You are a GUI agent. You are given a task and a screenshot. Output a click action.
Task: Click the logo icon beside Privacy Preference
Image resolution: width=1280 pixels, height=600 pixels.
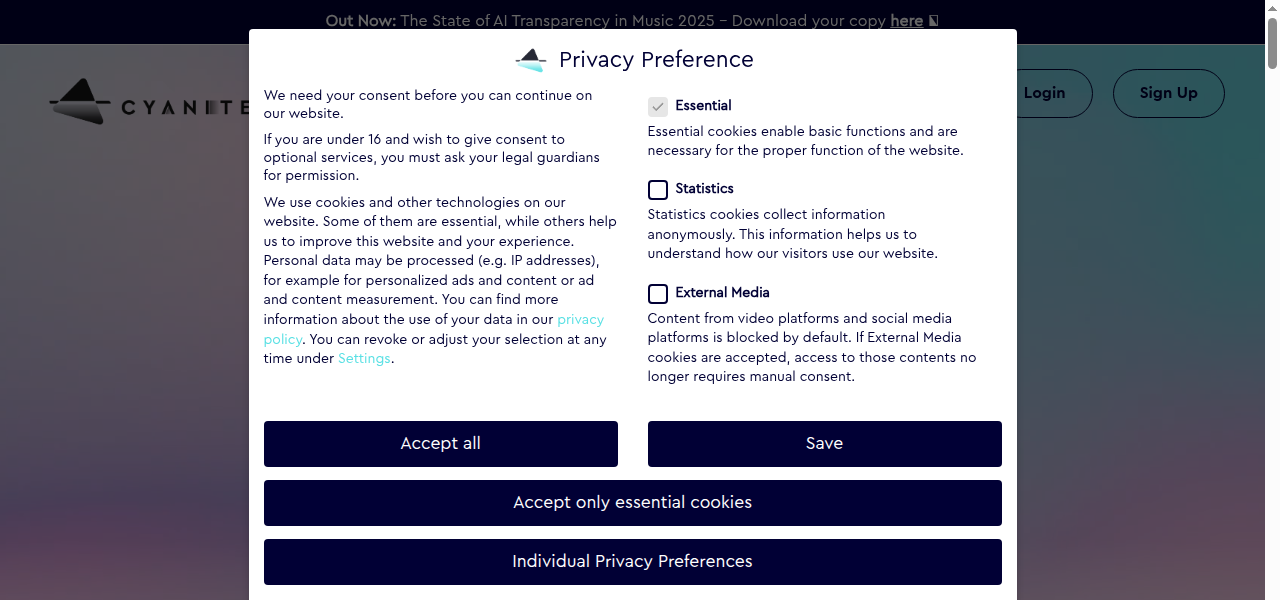(x=531, y=60)
